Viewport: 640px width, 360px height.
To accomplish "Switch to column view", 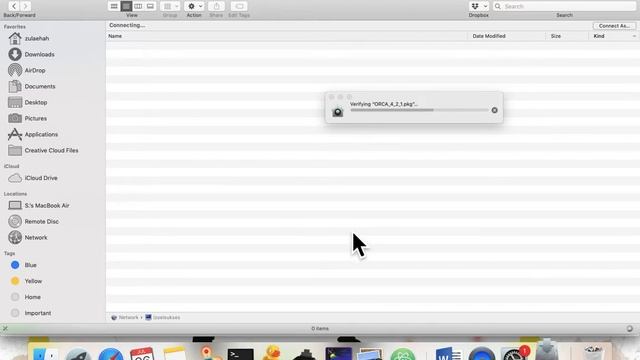I will tap(138, 6).
